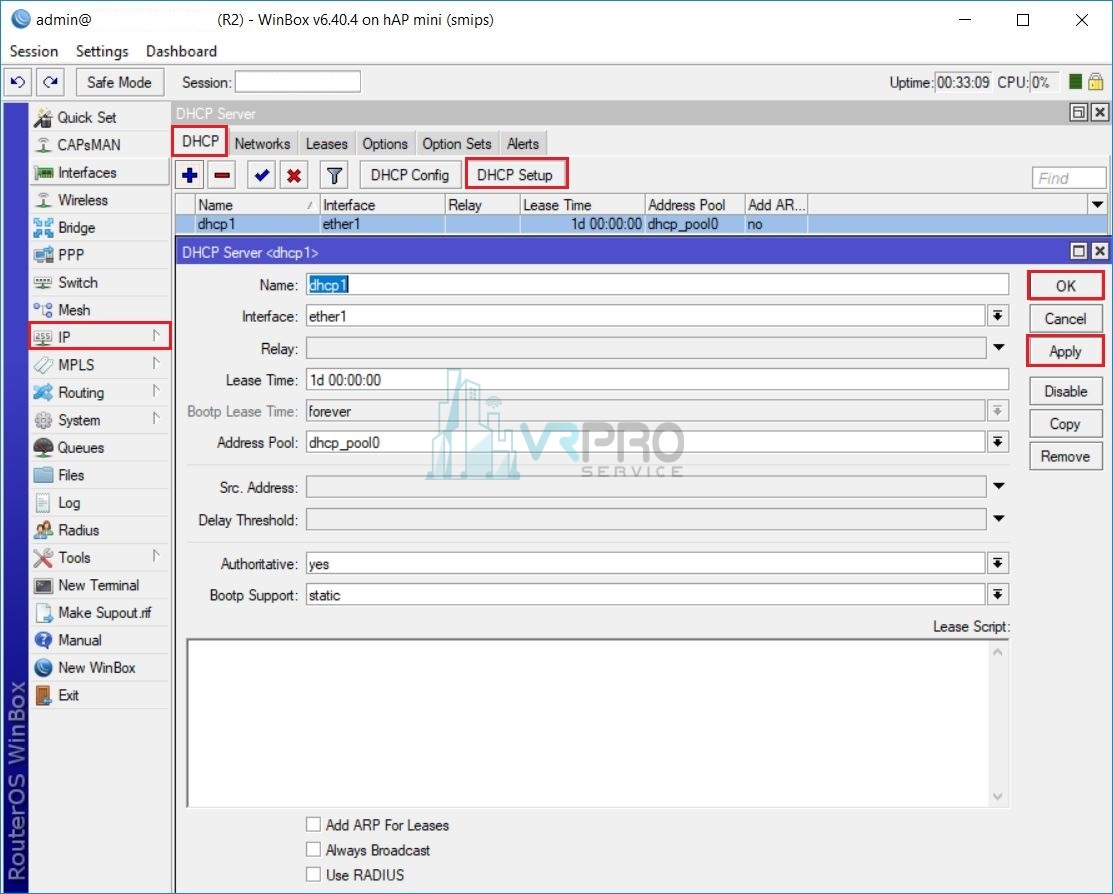Open the Settings menu

coord(102,51)
